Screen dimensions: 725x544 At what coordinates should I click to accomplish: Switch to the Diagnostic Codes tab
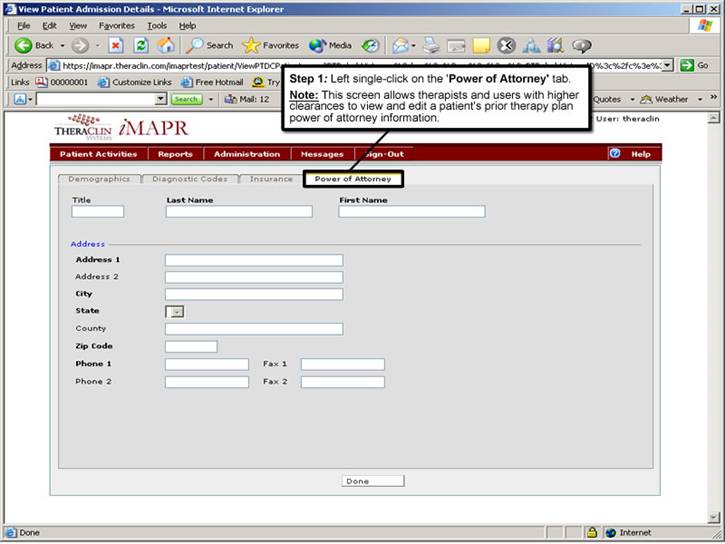[191, 179]
